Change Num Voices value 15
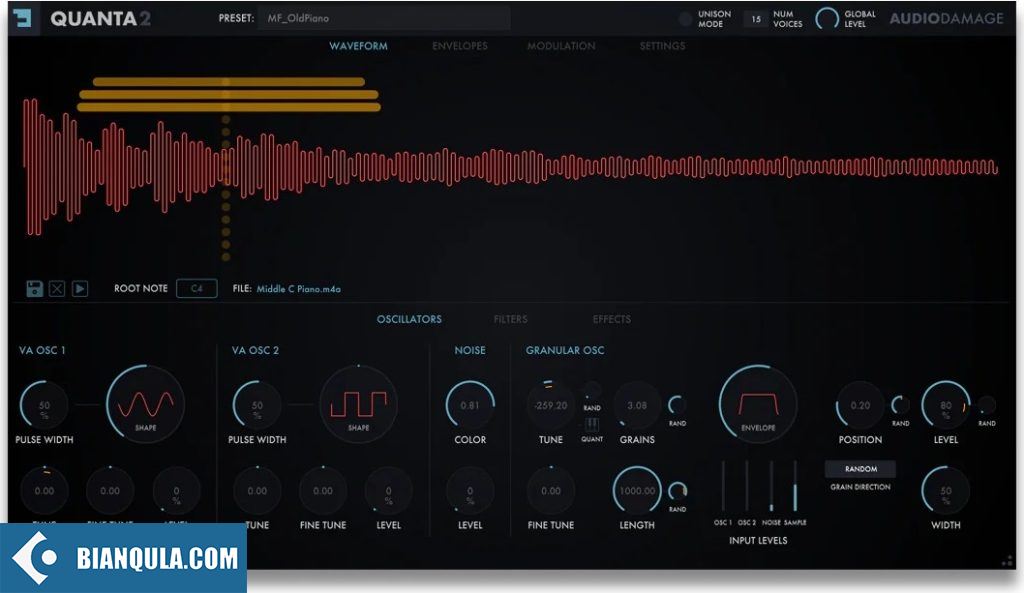Image resolution: width=1024 pixels, height=593 pixels. (x=756, y=19)
